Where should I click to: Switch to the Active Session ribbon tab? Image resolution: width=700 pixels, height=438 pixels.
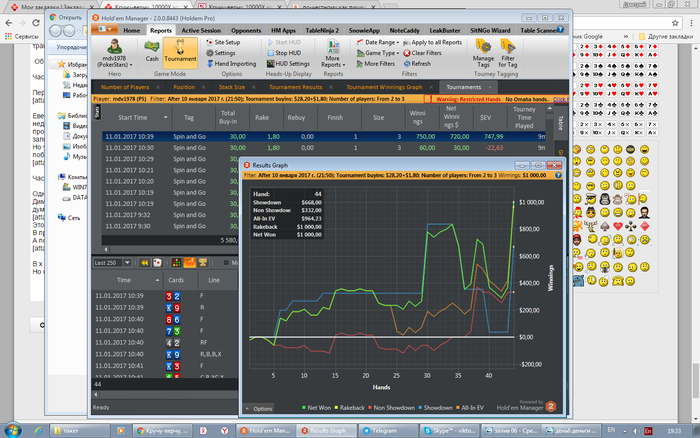pyautogui.click(x=201, y=30)
